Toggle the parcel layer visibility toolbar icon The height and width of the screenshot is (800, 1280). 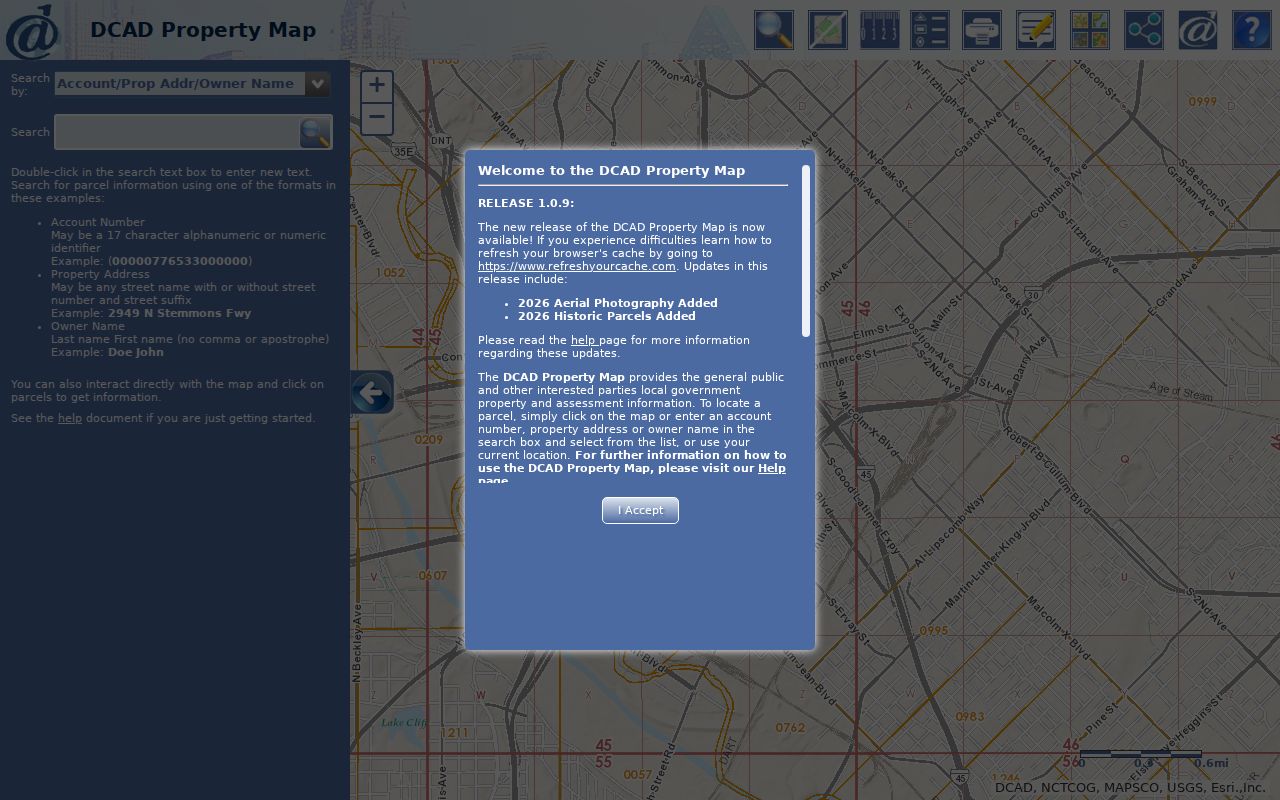[828, 30]
